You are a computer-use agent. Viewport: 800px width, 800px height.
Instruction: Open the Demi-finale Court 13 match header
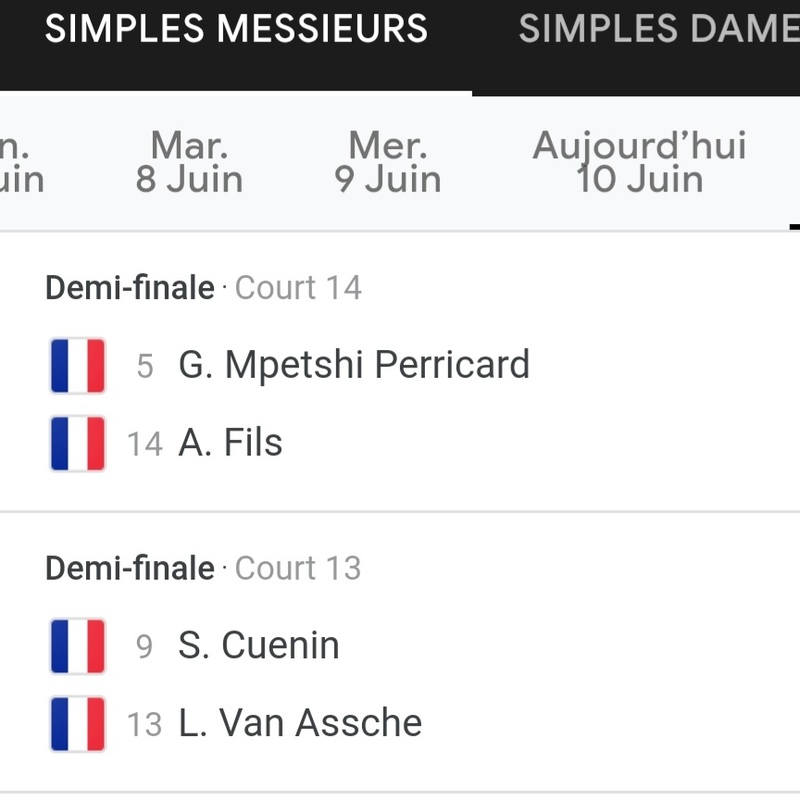click(203, 568)
